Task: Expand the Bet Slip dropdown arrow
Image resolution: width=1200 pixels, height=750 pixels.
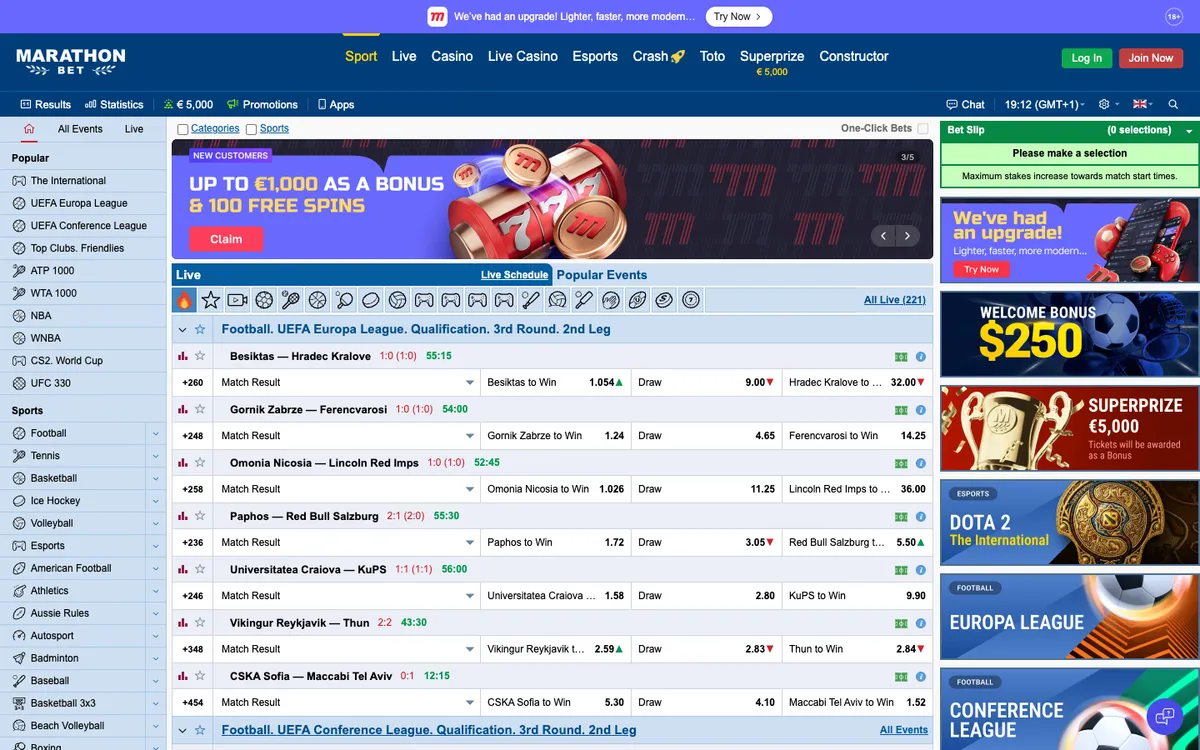Action: click(1189, 131)
